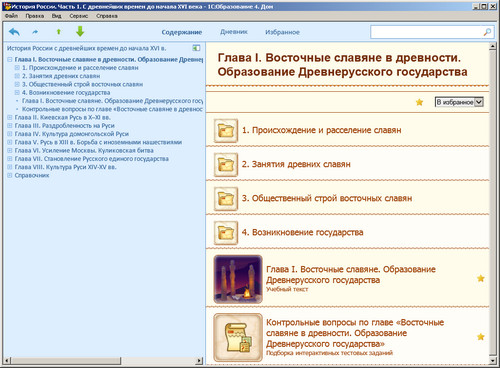Expand the Справочник tree node
The width and height of the screenshot is (500, 368).
(x=10, y=175)
